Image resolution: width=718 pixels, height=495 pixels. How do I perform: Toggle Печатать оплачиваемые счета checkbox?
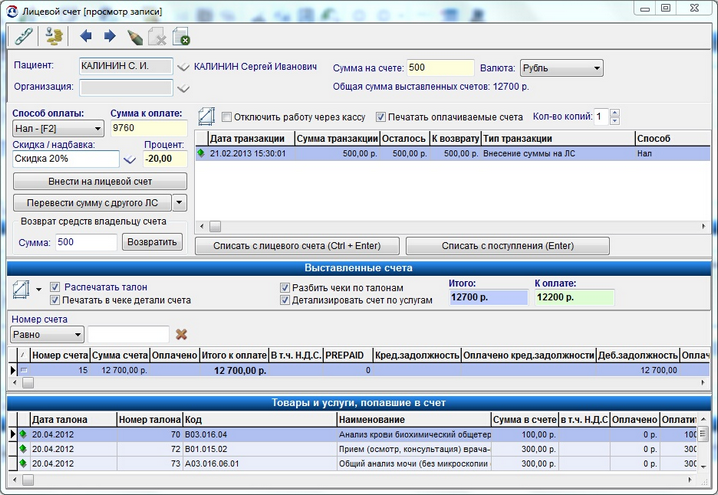pyautogui.click(x=381, y=117)
